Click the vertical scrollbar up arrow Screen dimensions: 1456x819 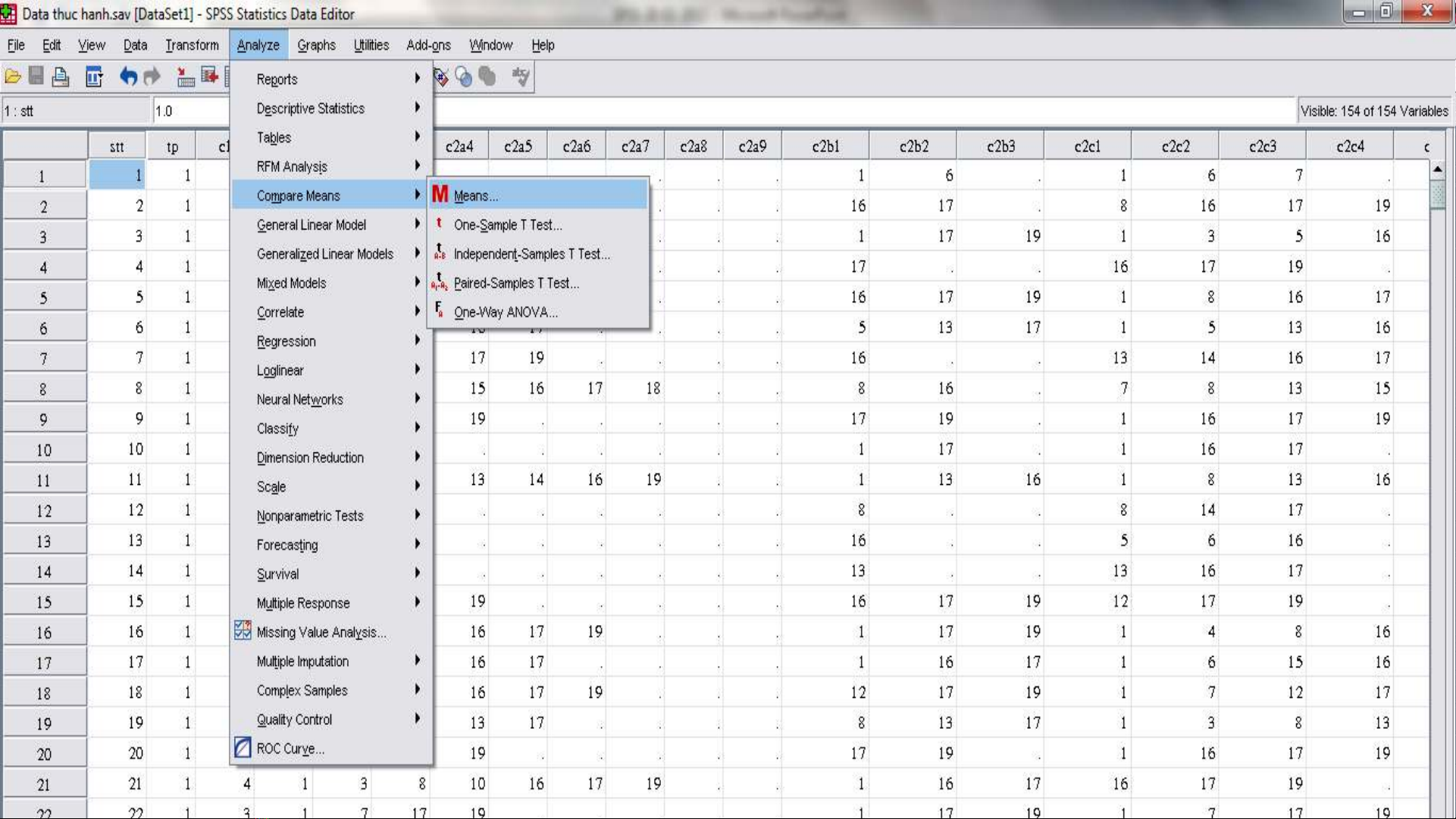[1437, 170]
